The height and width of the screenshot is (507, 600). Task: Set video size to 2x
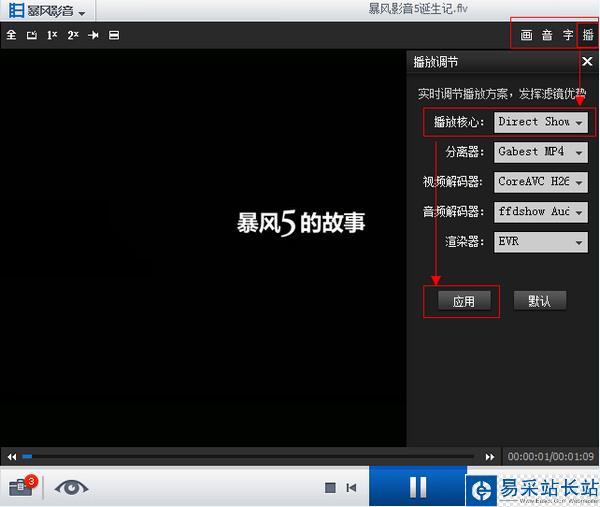73,35
